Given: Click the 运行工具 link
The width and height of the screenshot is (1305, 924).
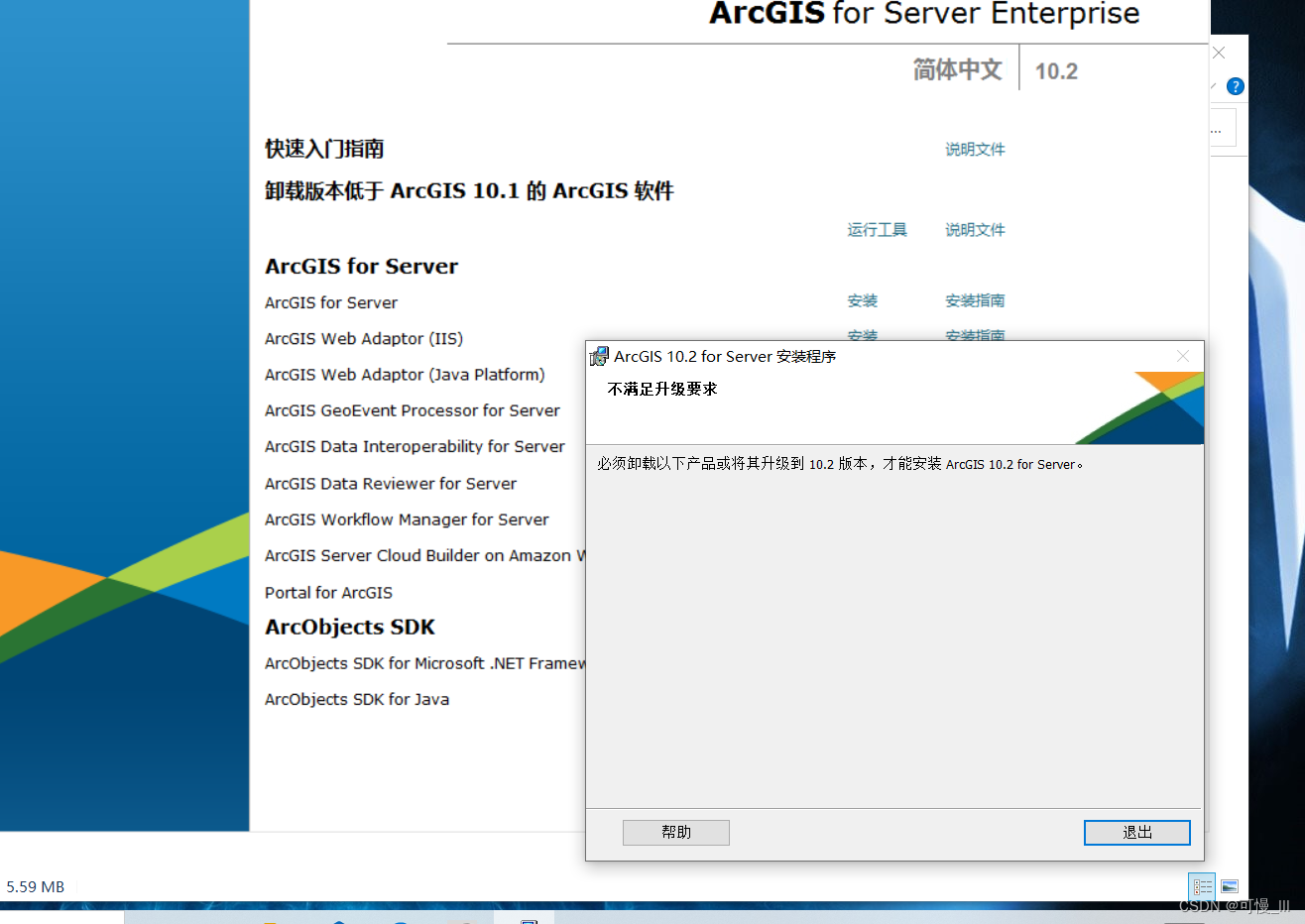Looking at the screenshot, I should pos(877,230).
